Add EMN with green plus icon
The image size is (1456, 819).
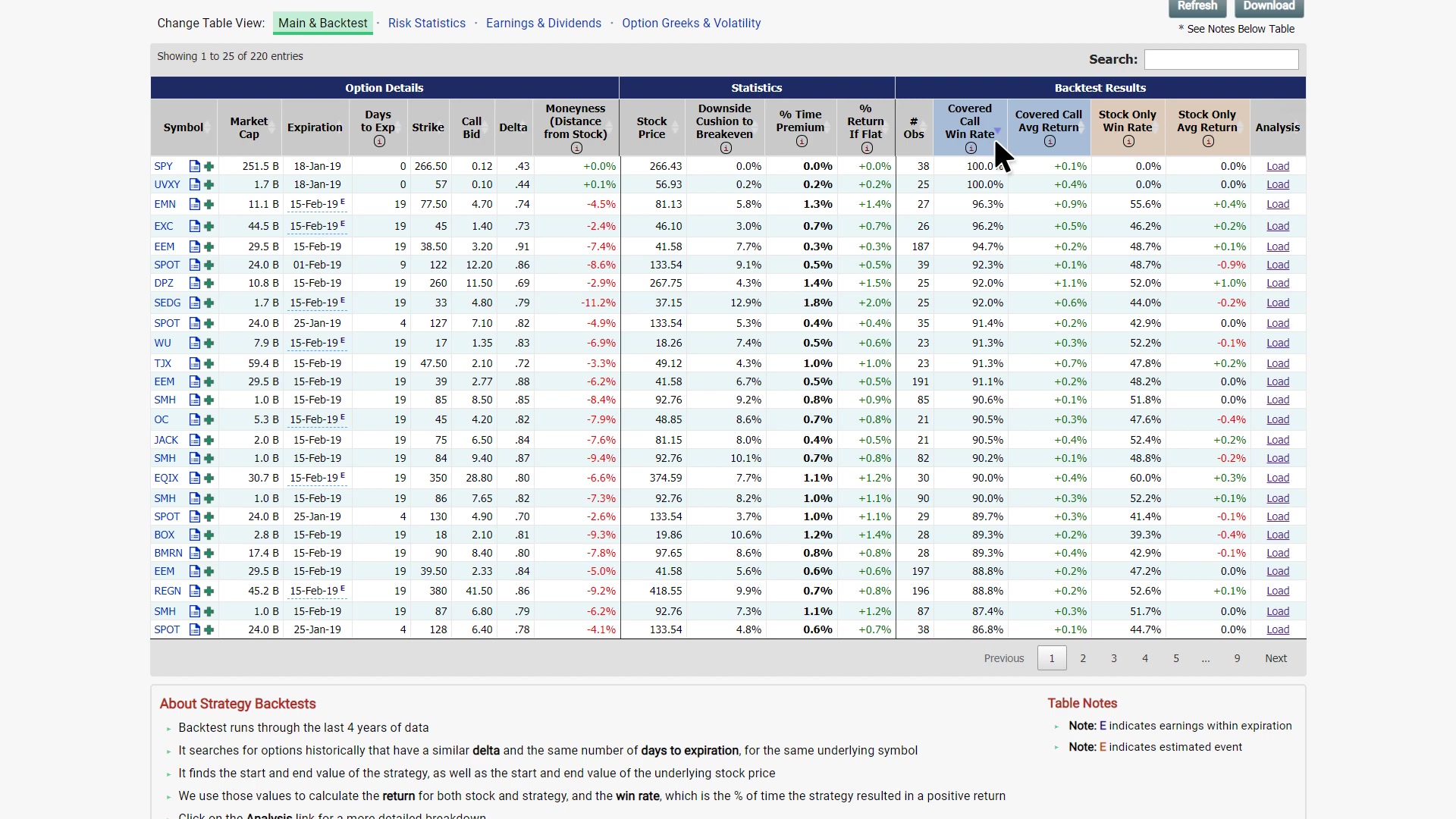[x=209, y=204]
